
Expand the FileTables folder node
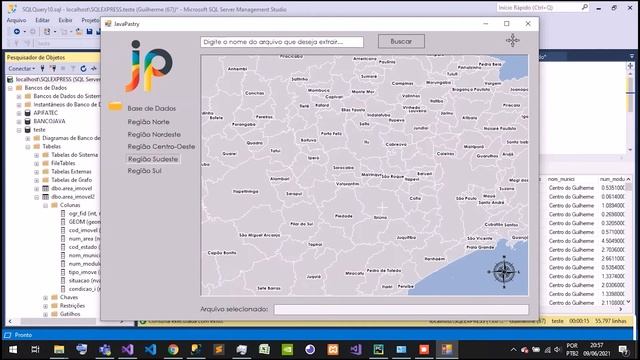point(37,163)
